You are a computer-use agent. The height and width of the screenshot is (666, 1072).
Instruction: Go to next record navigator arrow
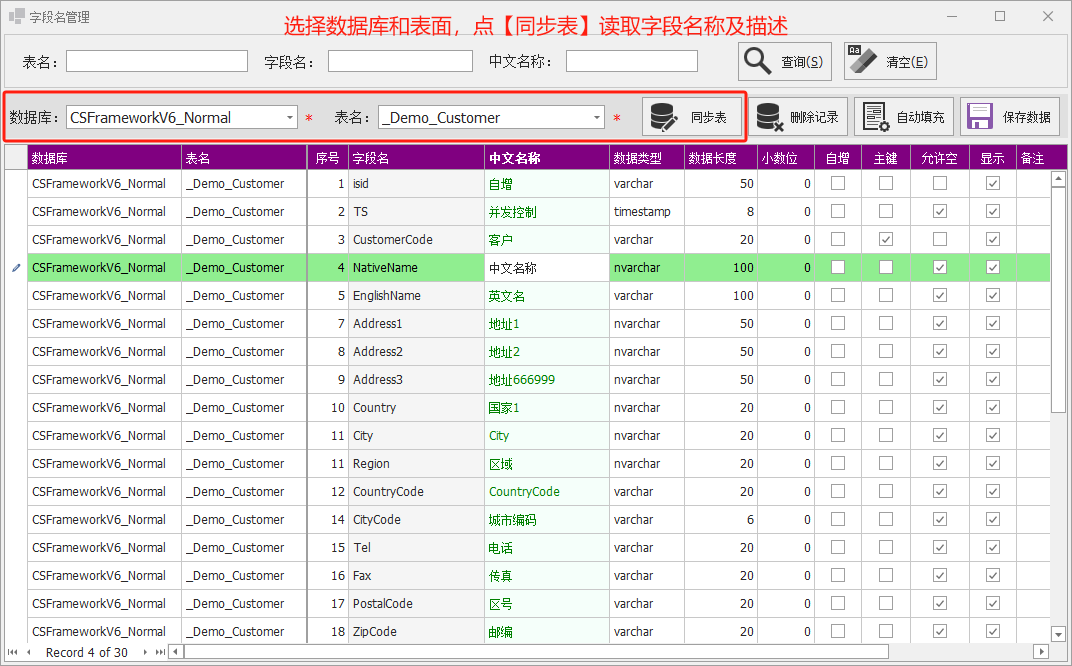point(144,652)
